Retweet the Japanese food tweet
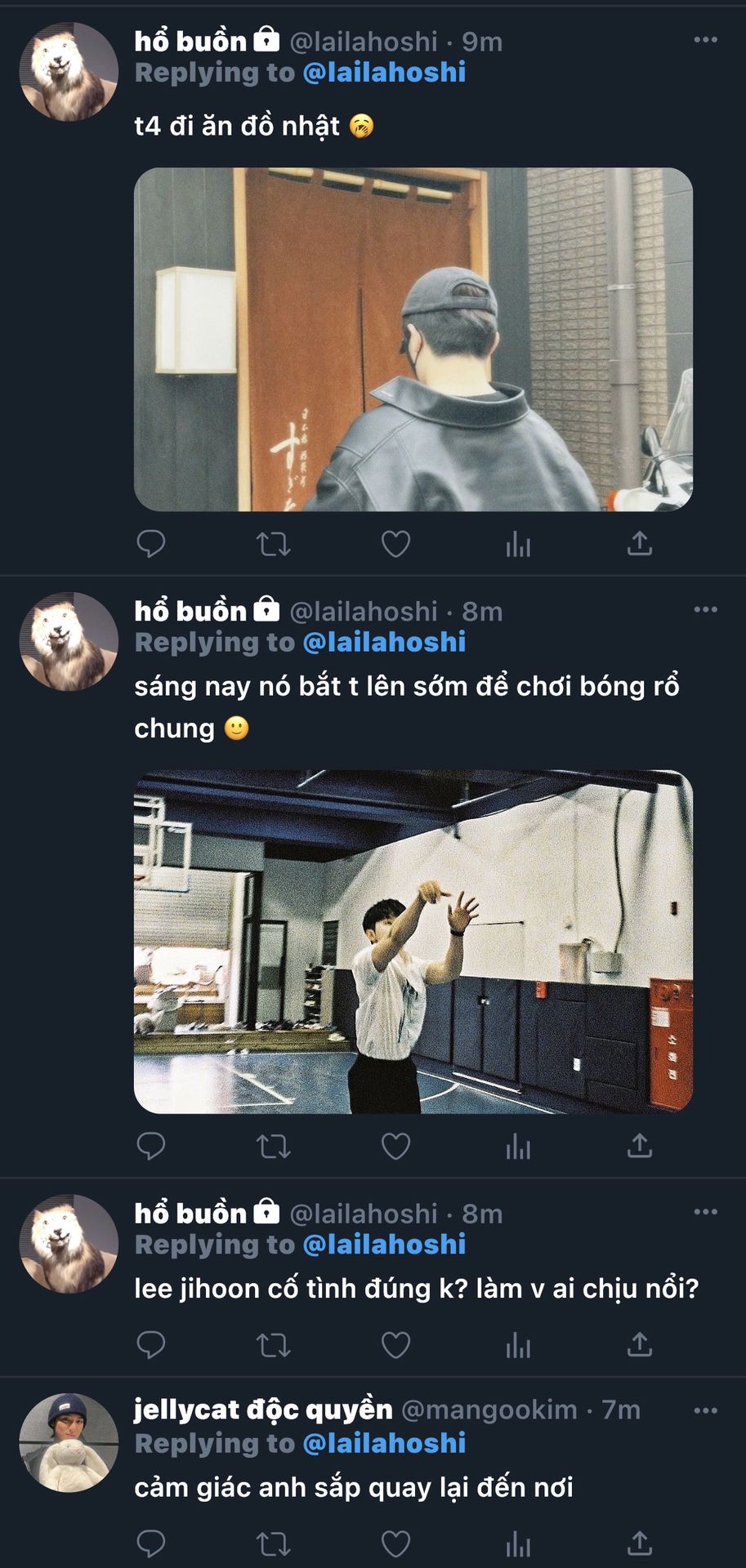Image resolution: width=746 pixels, height=1568 pixels. click(273, 544)
